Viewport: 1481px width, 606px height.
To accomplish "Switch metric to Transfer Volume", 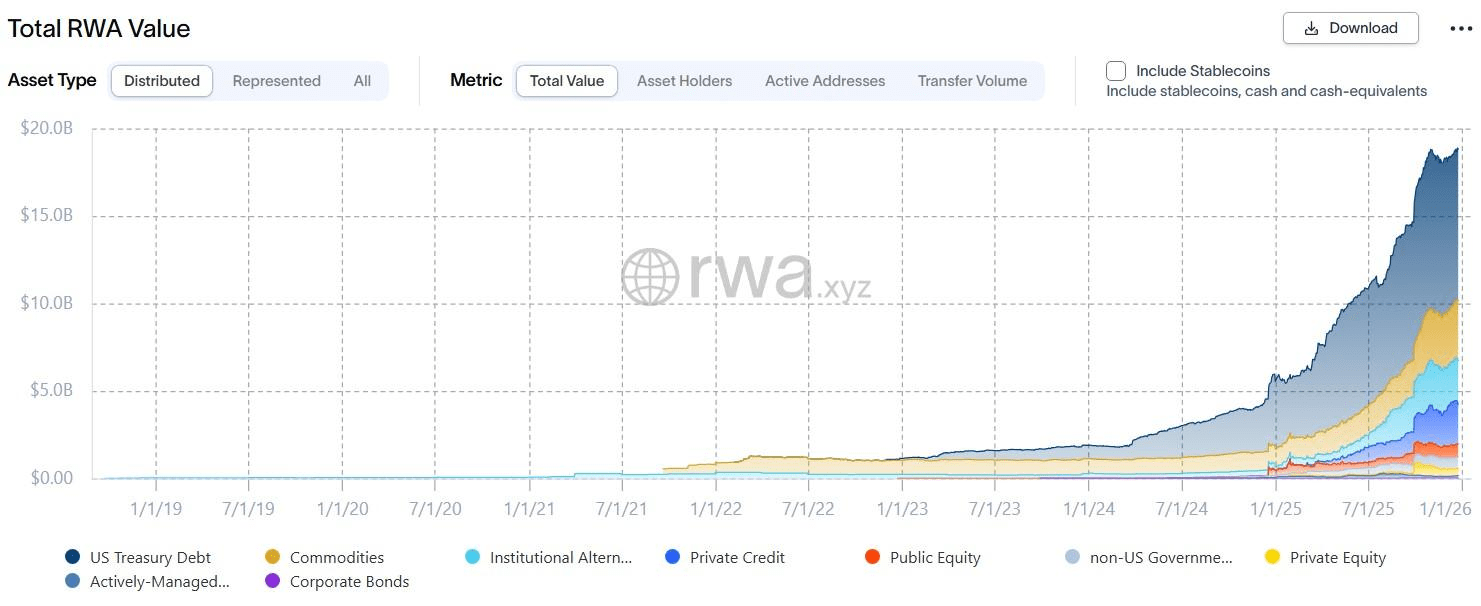I will [972, 81].
